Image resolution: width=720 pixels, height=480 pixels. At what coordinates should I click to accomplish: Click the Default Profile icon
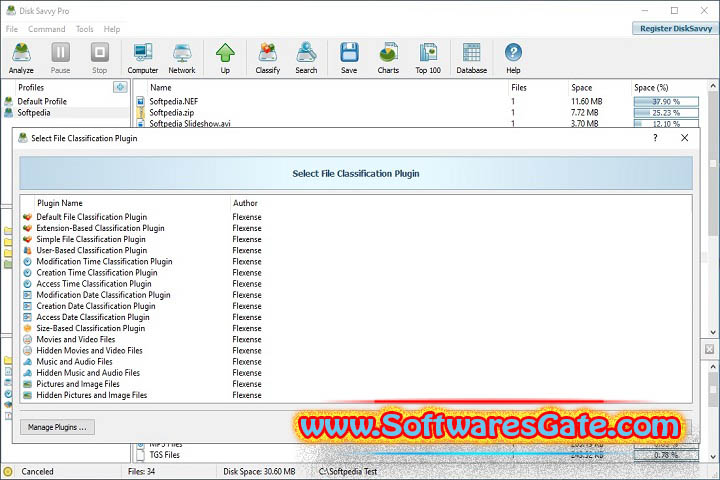(8, 101)
